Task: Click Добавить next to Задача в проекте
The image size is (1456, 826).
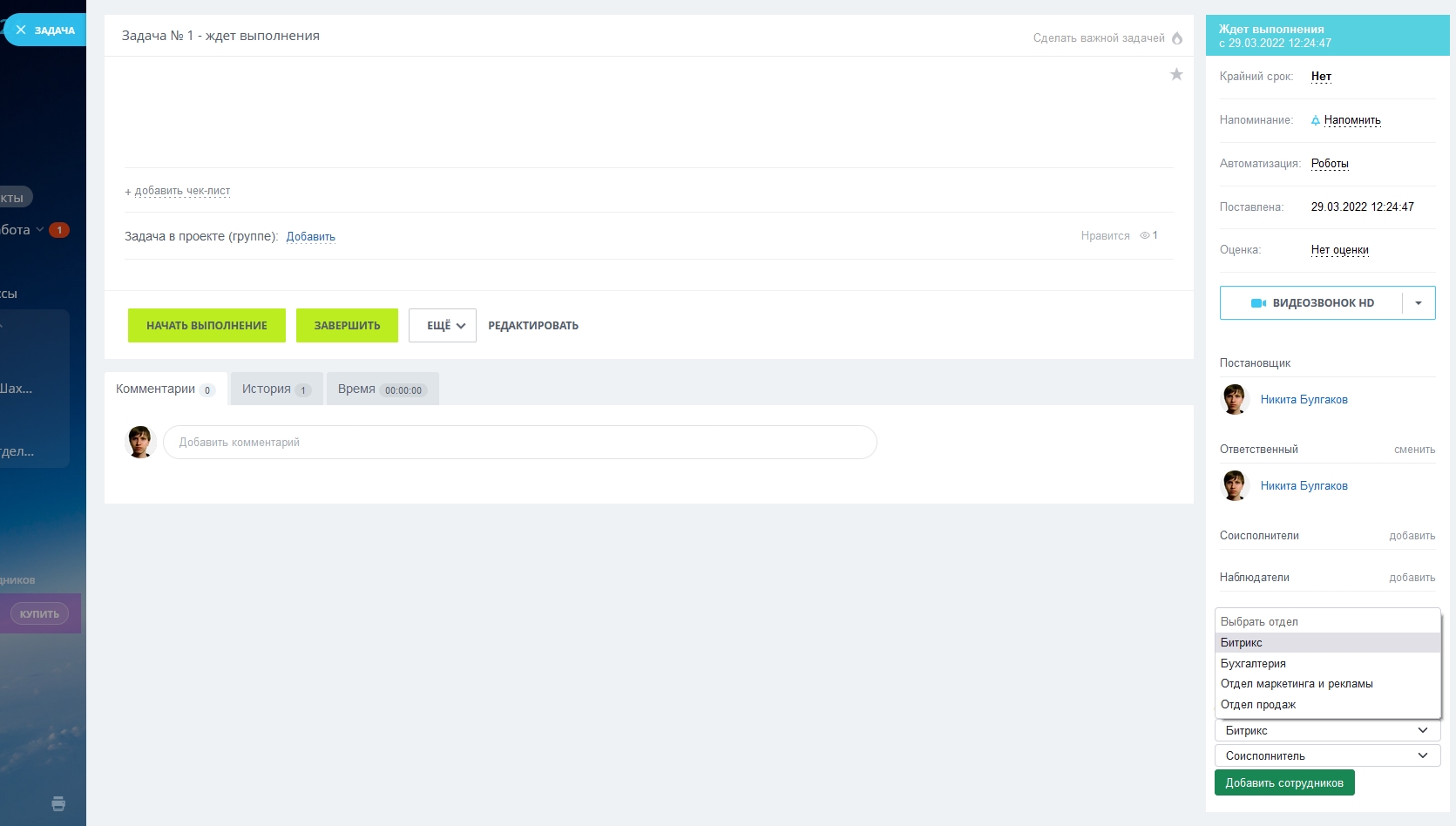Action: coord(311,237)
